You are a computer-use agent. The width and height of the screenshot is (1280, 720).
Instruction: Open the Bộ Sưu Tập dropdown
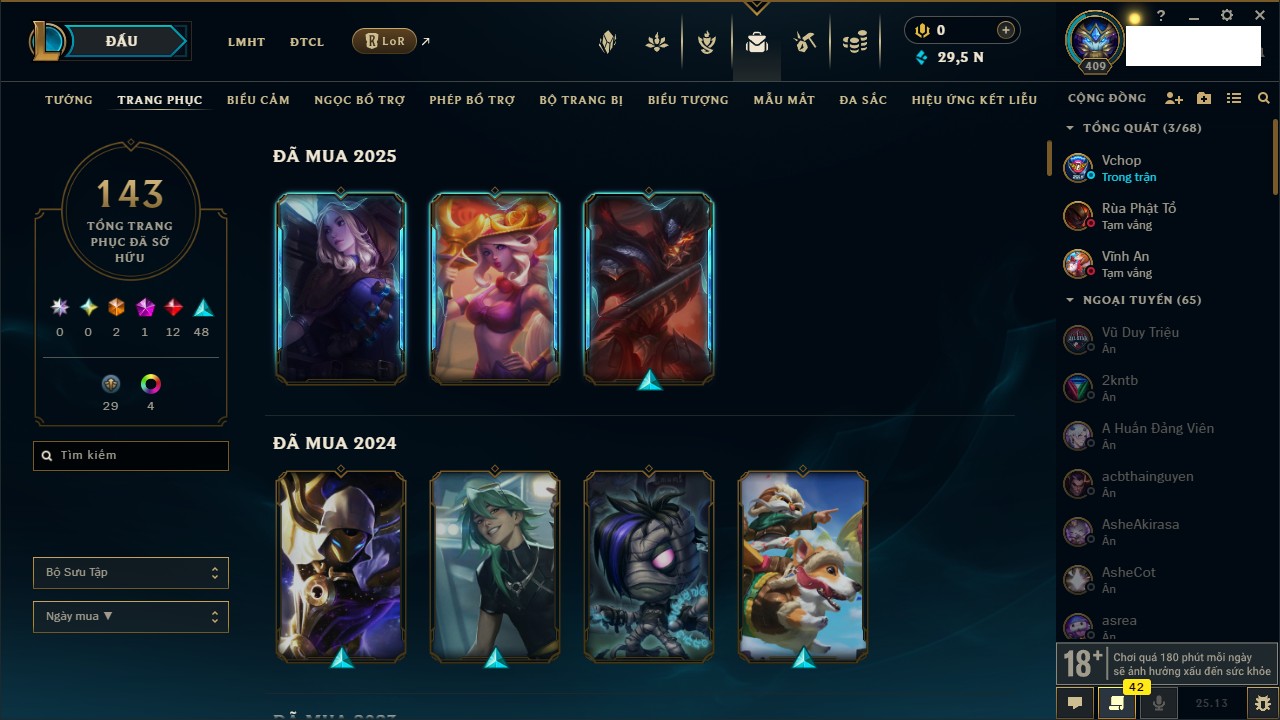(131, 573)
